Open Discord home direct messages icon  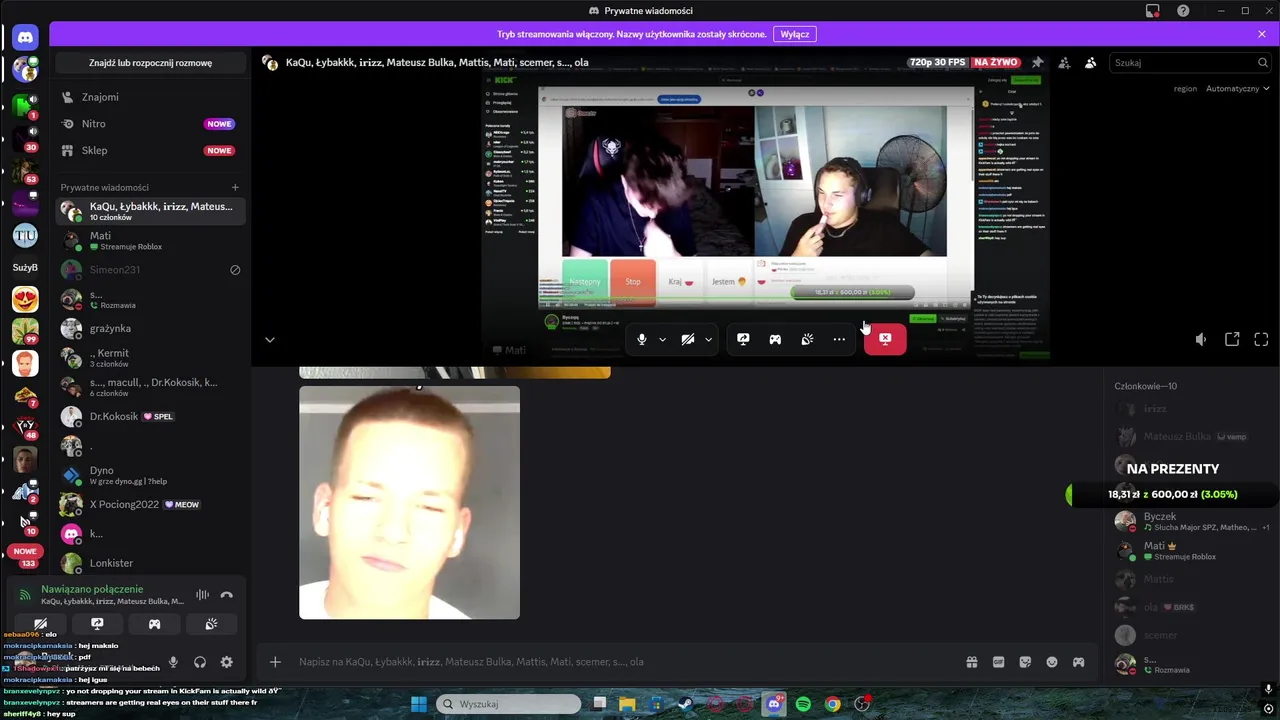coord(25,38)
